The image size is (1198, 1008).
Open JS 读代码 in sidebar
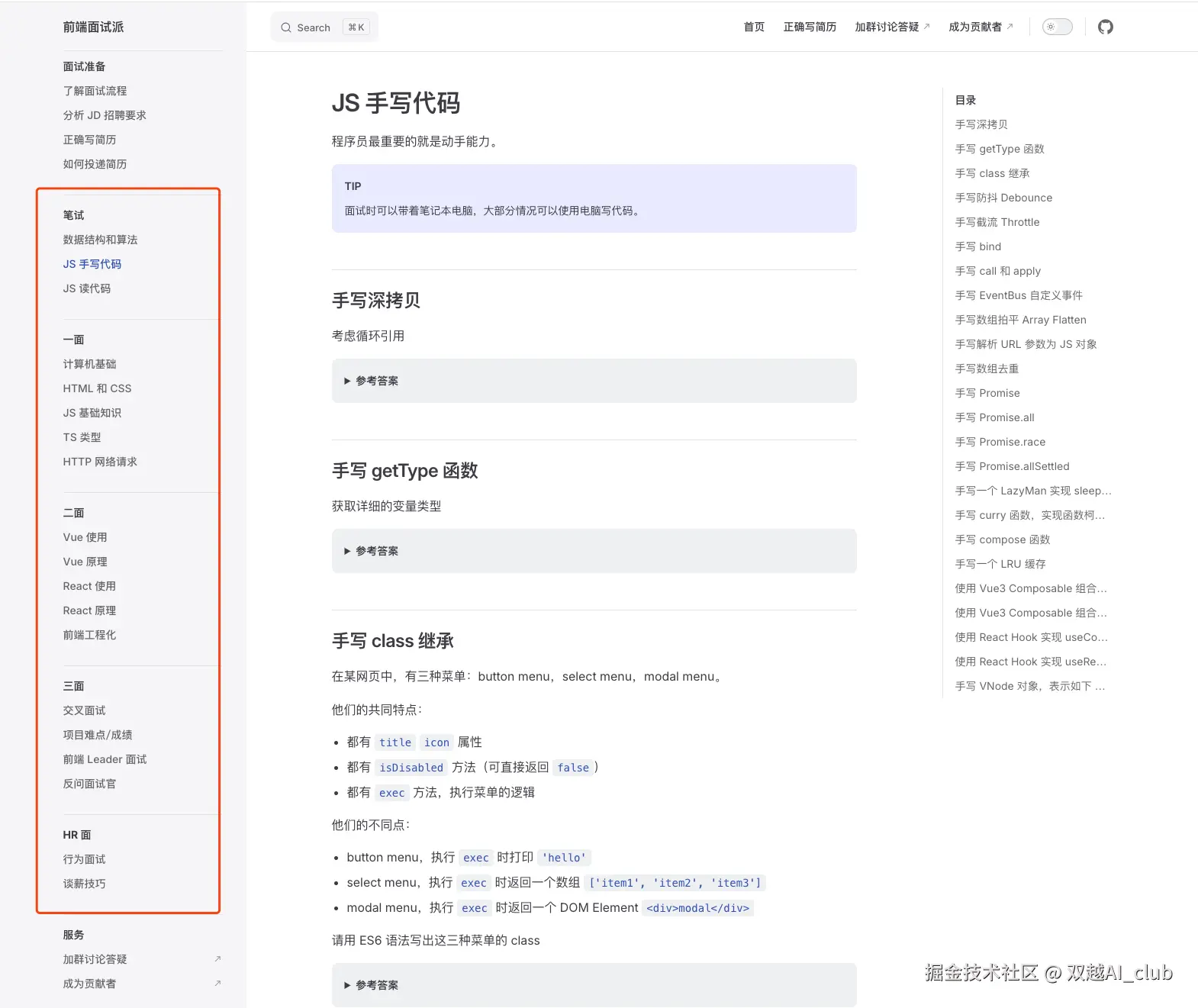(87, 288)
